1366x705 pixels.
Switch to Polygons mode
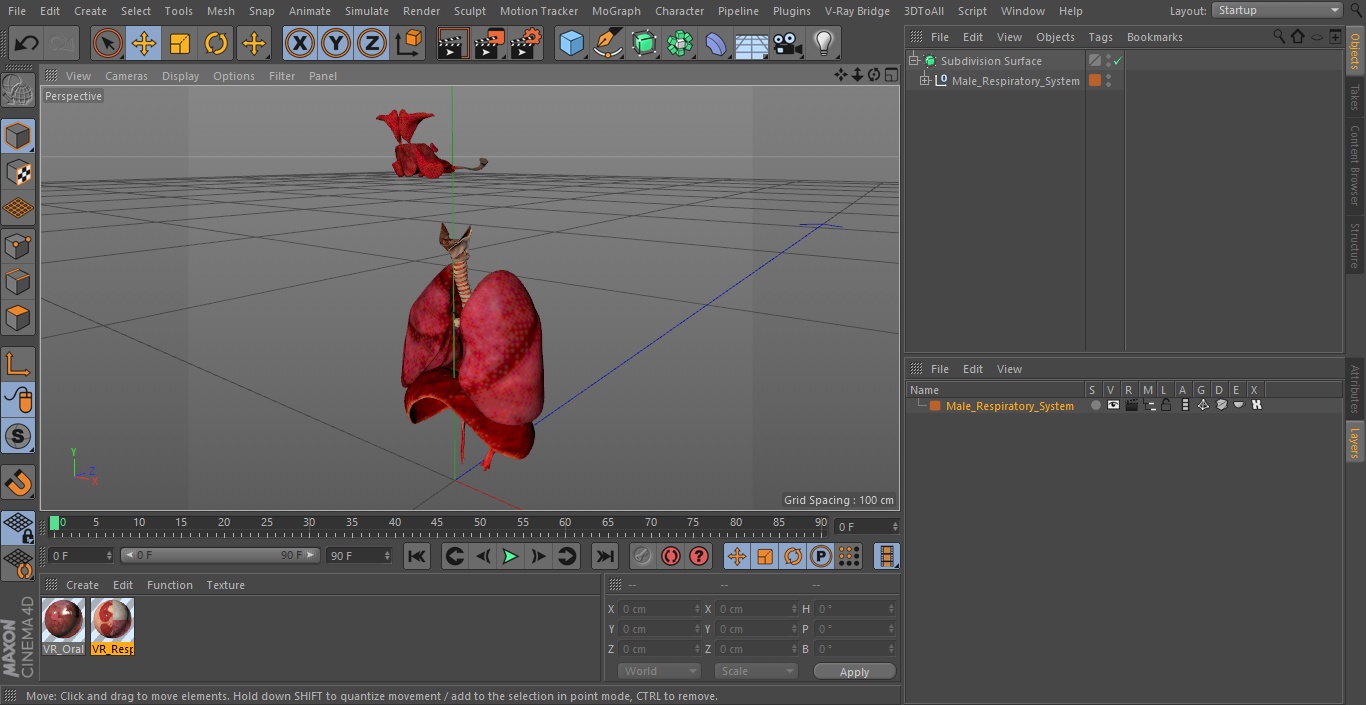coord(18,318)
